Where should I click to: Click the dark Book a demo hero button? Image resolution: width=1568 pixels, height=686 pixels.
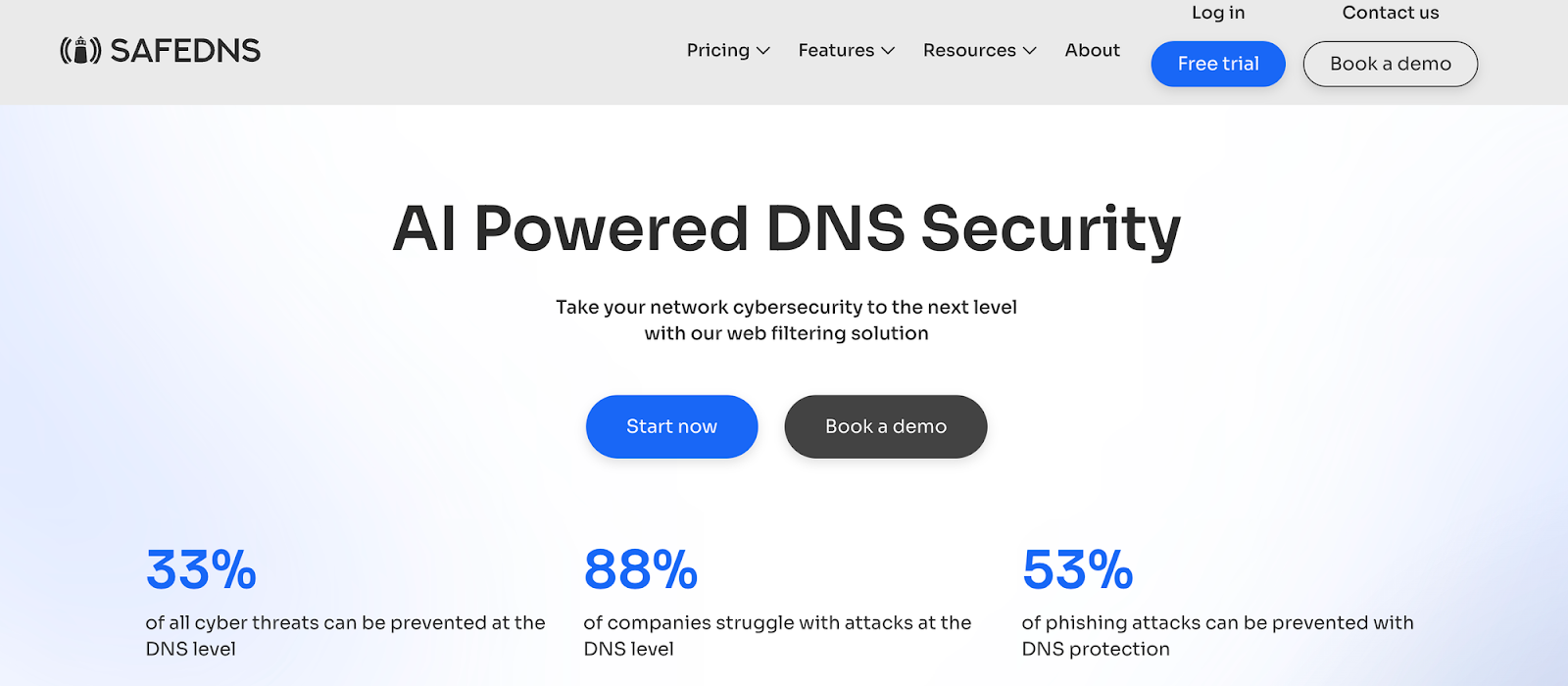(886, 426)
